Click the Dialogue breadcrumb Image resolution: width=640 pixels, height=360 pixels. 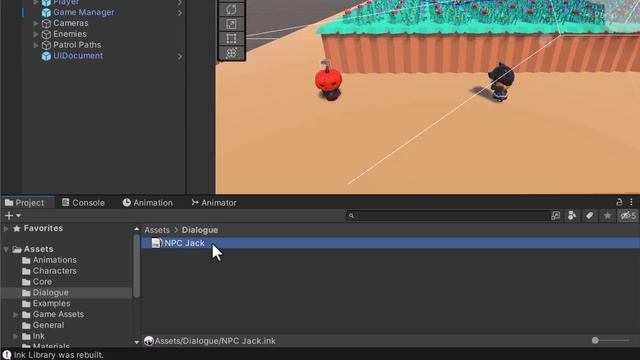(200, 230)
